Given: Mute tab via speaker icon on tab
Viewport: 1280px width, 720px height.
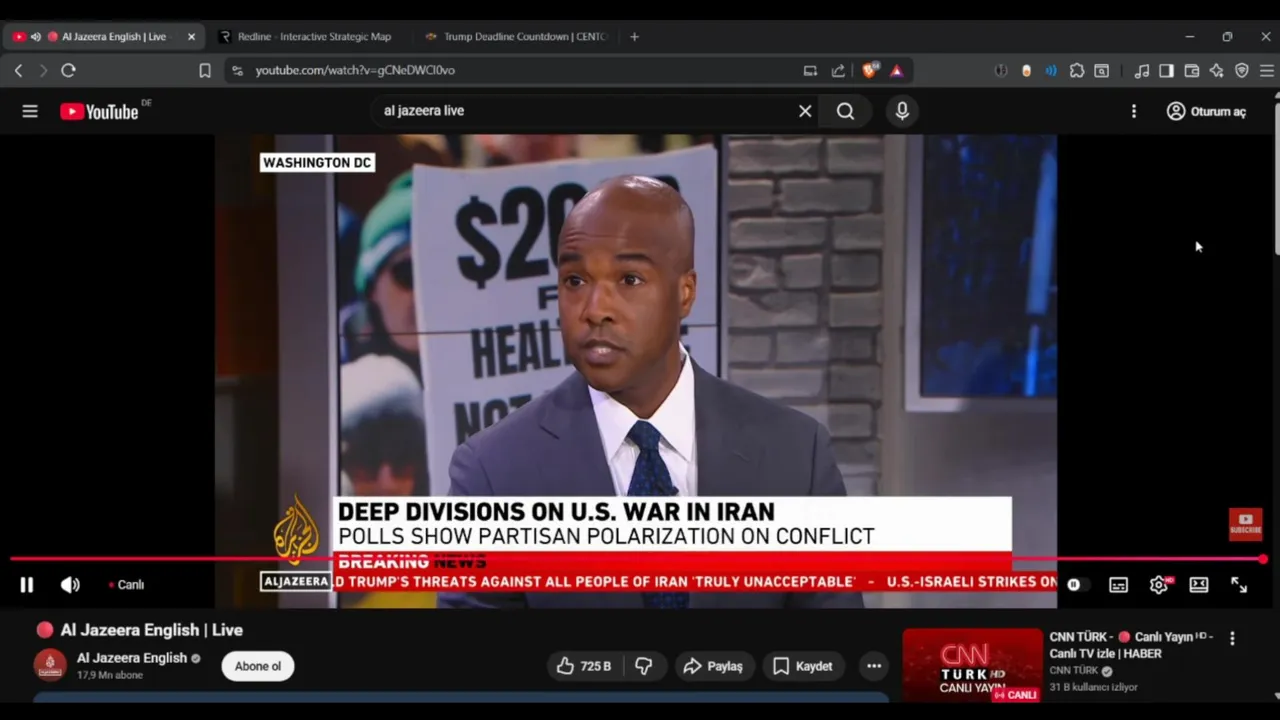Looking at the screenshot, I should click(36, 37).
